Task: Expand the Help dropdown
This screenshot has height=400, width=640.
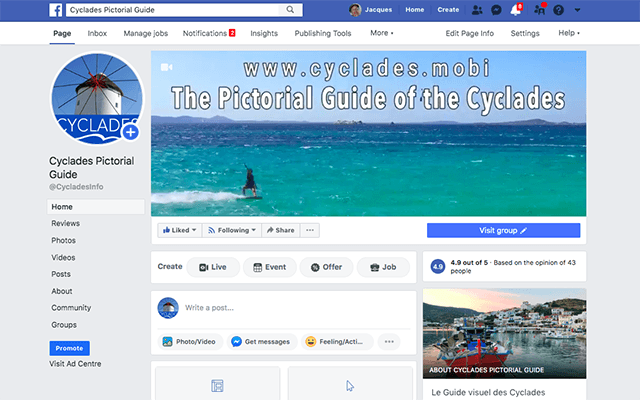Action: [569, 33]
